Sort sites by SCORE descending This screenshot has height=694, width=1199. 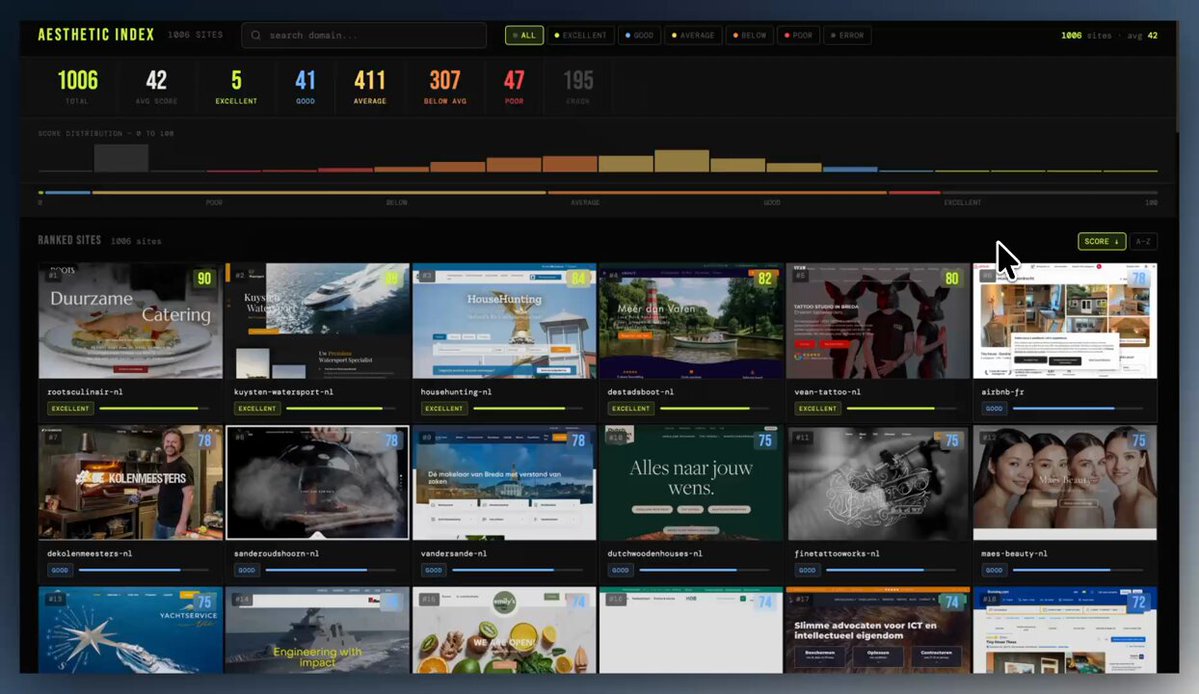[1101, 241]
